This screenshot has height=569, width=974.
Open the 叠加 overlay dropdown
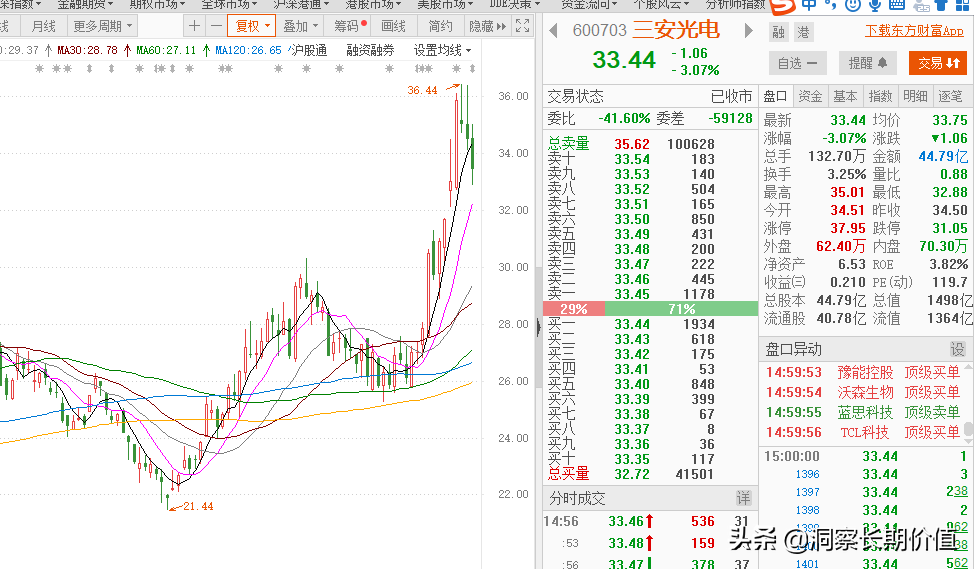(301, 26)
